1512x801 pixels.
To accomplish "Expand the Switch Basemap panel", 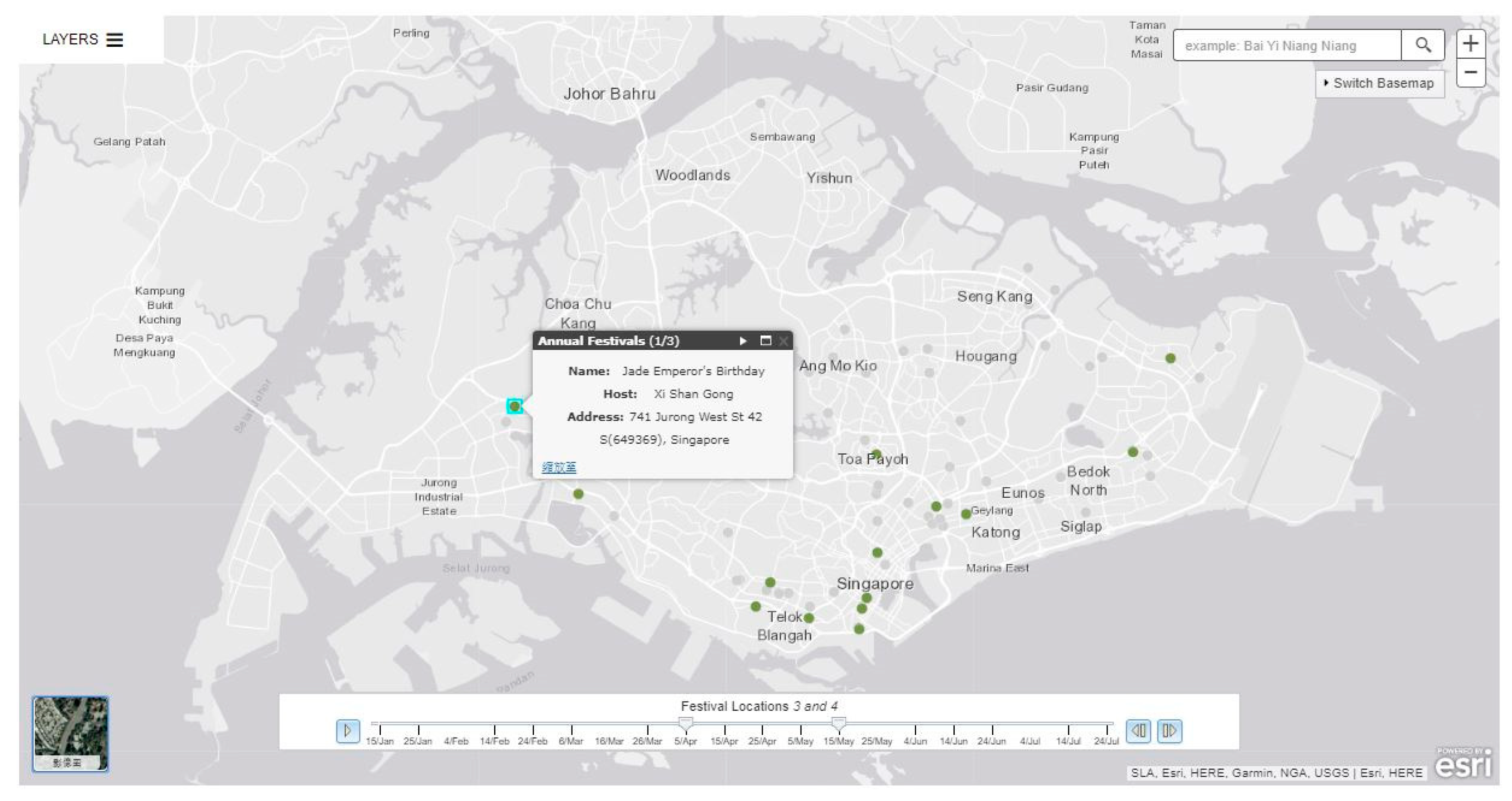I will [1379, 83].
